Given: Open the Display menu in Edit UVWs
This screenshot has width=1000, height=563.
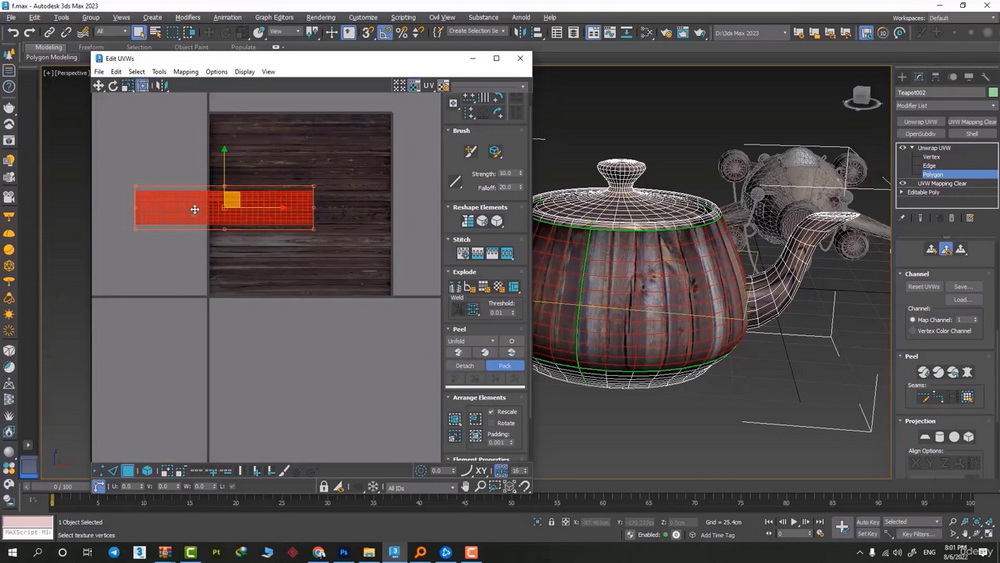Looking at the screenshot, I should point(244,72).
